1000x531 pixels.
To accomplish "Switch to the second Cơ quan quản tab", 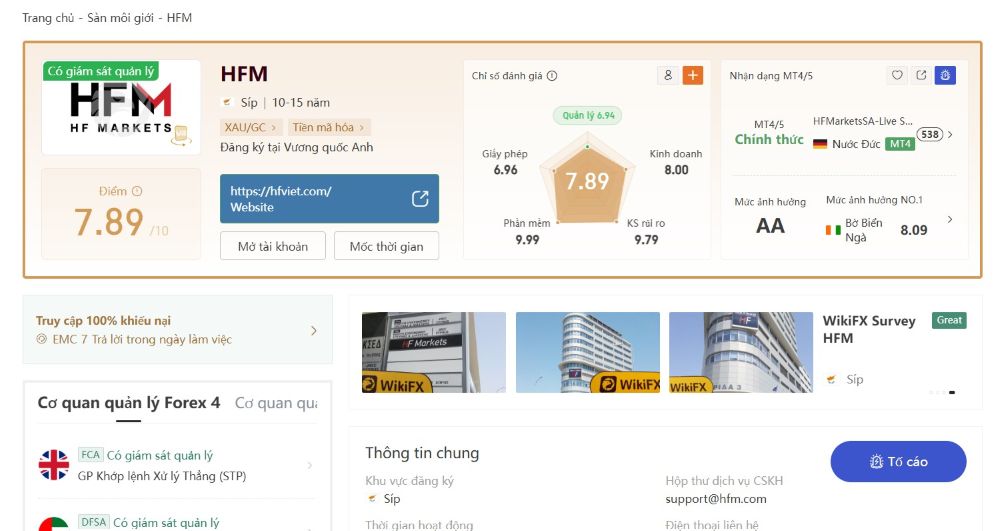I will (276, 403).
